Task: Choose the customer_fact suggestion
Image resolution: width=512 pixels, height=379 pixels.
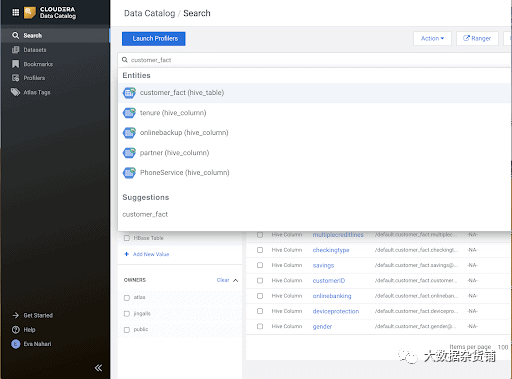Action: pyautogui.click(x=145, y=214)
